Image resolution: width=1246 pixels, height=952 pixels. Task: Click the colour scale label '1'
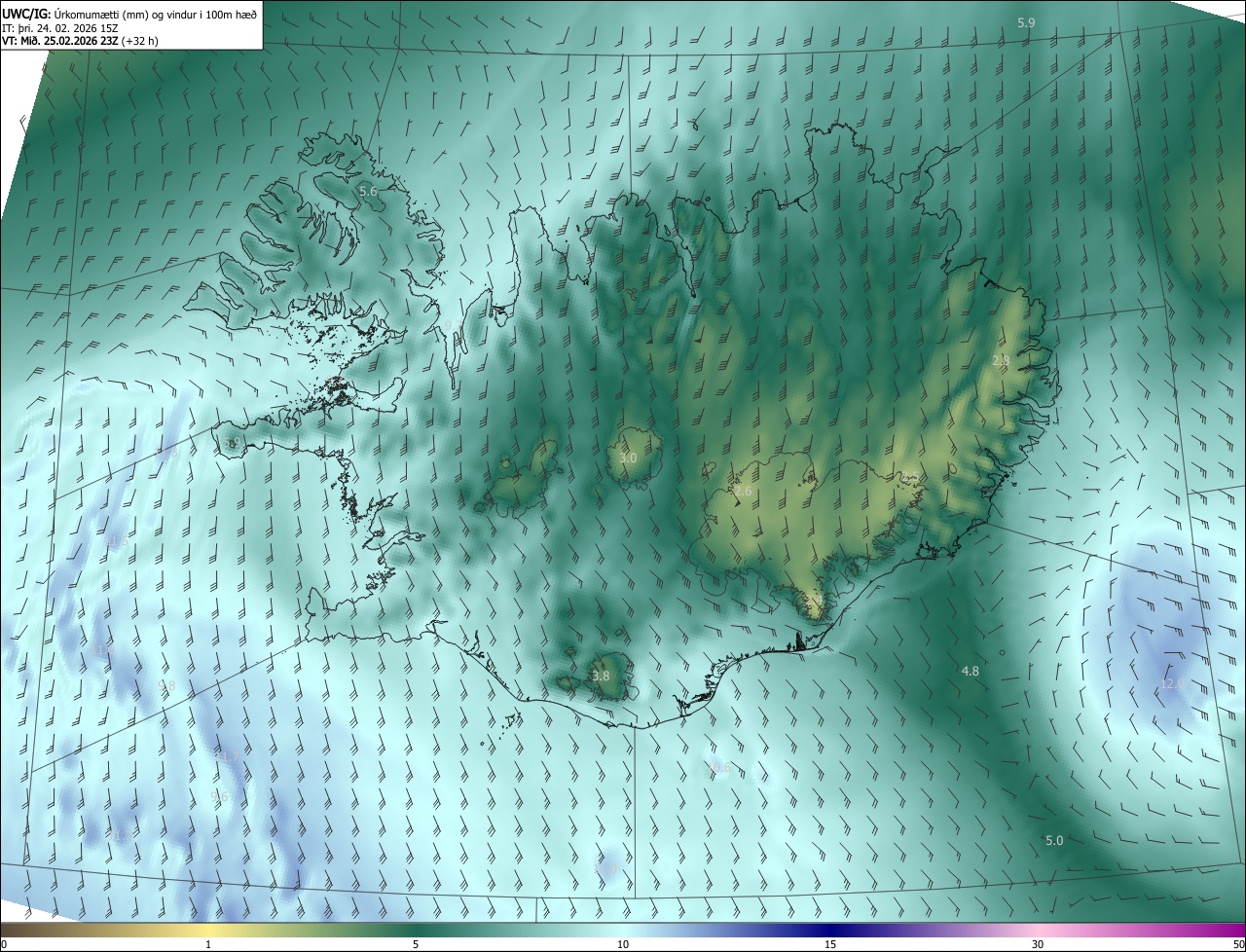point(208,944)
